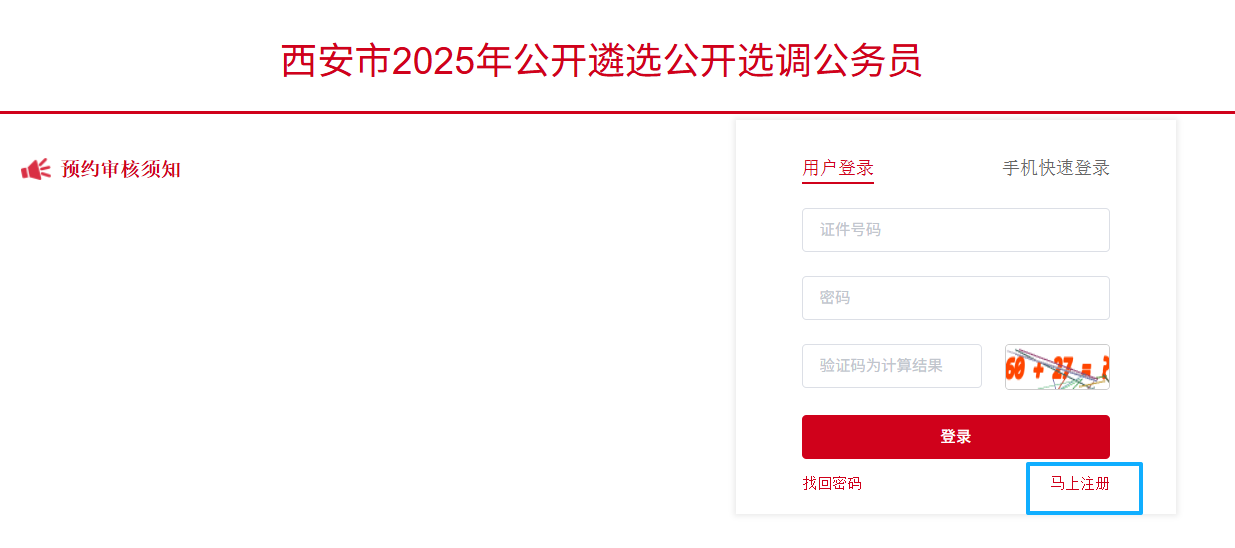The height and width of the screenshot is (548, 1235).
Task: Click the red megaphone announcement icon
Action: coord(35,170)
